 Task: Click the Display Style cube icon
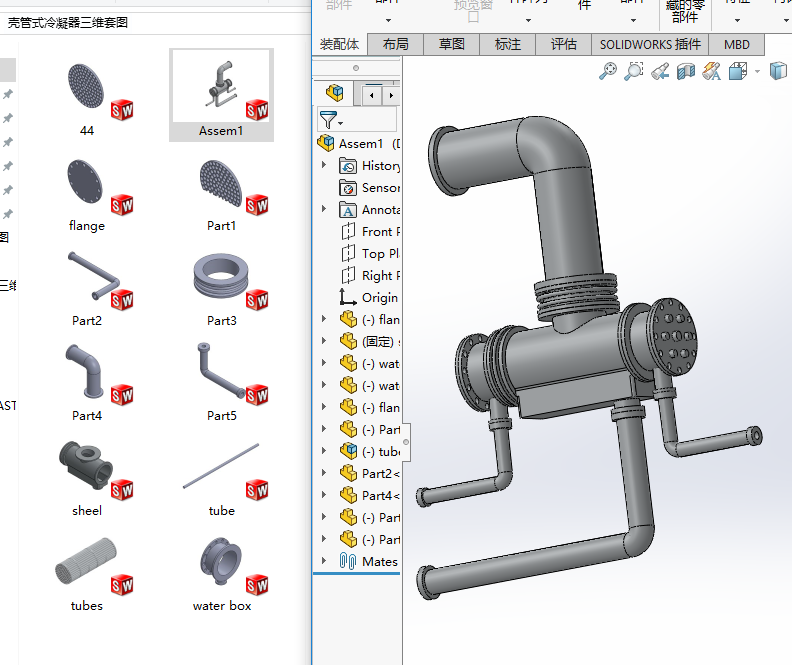point(777,71)
